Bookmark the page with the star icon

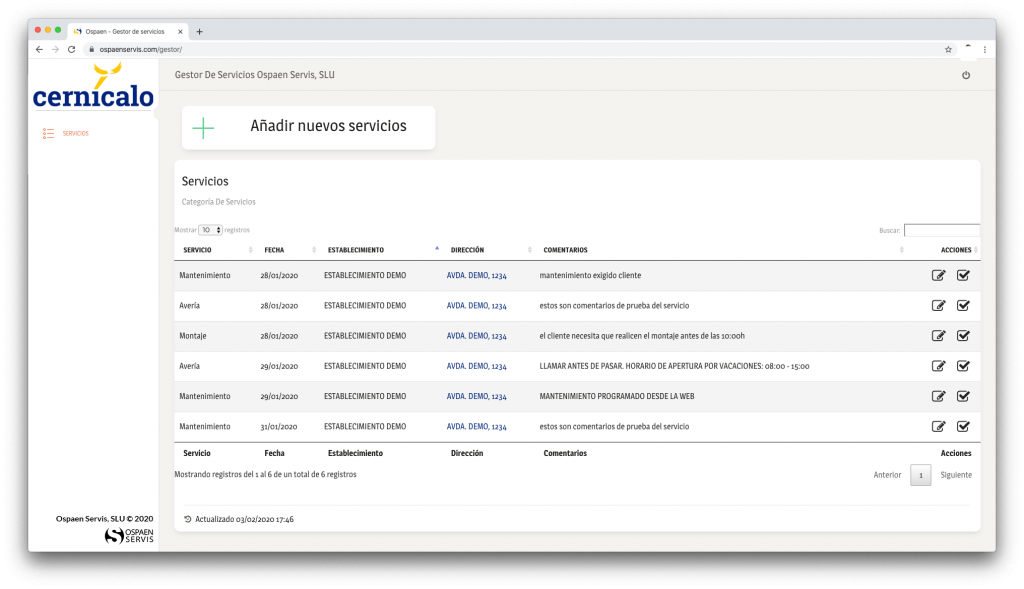[x=948, y=49]
